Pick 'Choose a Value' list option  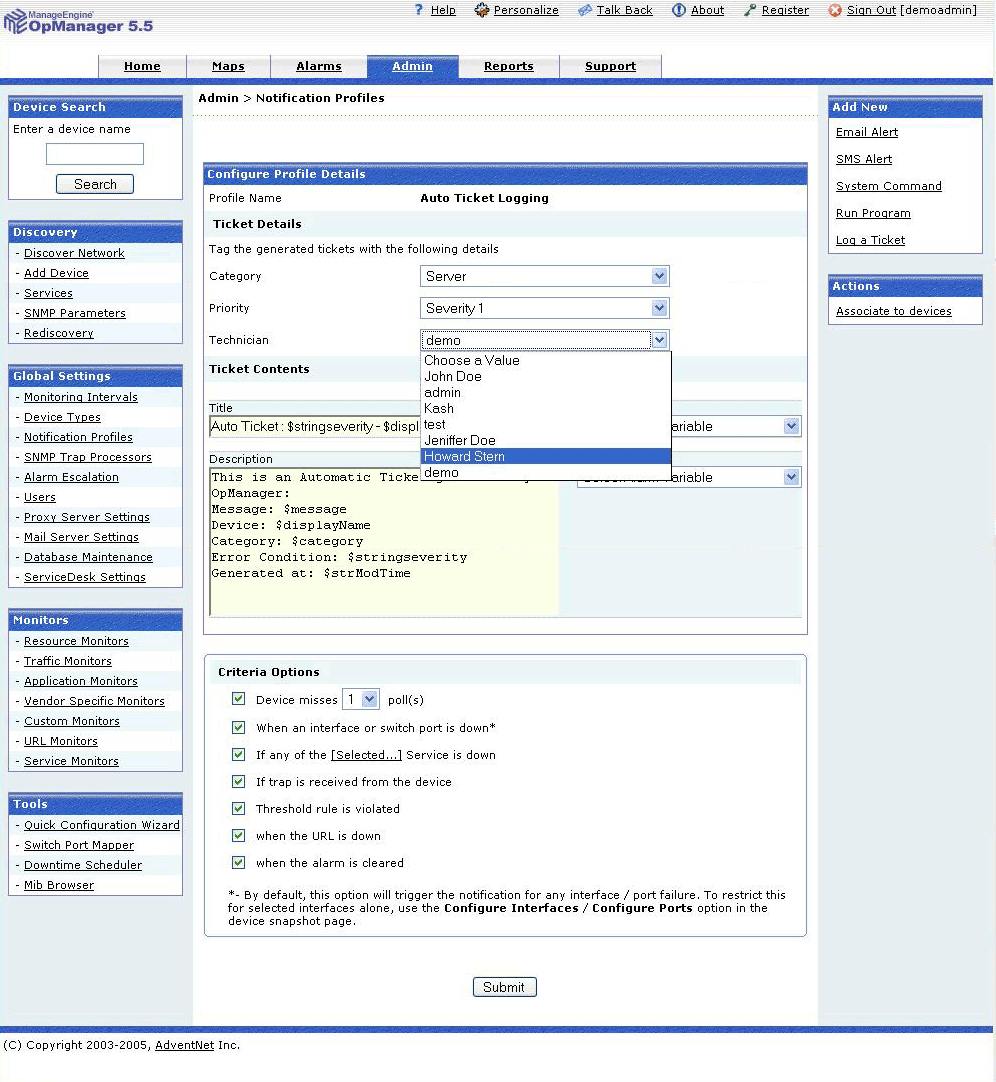pyautogui.click(x=545, y=360)
